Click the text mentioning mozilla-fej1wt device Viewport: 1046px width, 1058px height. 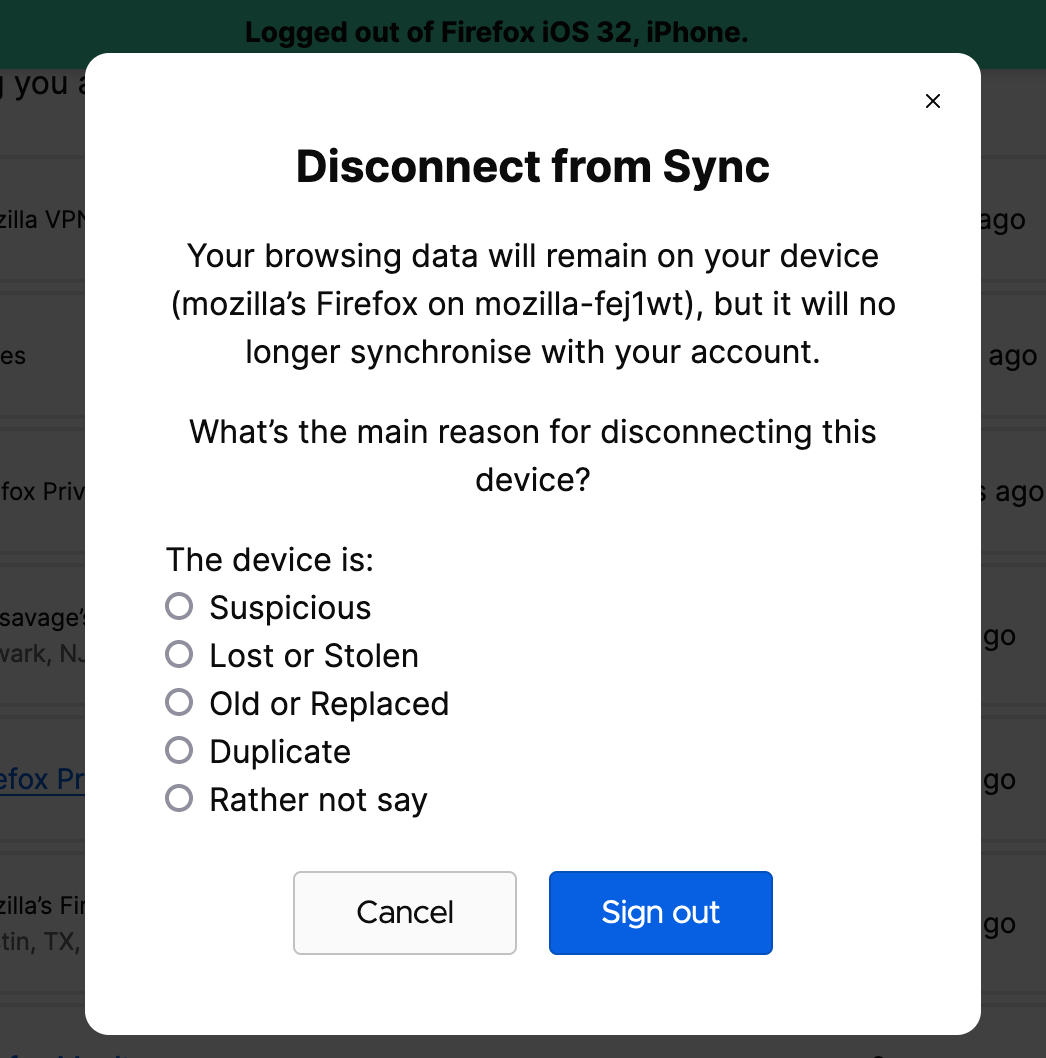tap(532, 304)
